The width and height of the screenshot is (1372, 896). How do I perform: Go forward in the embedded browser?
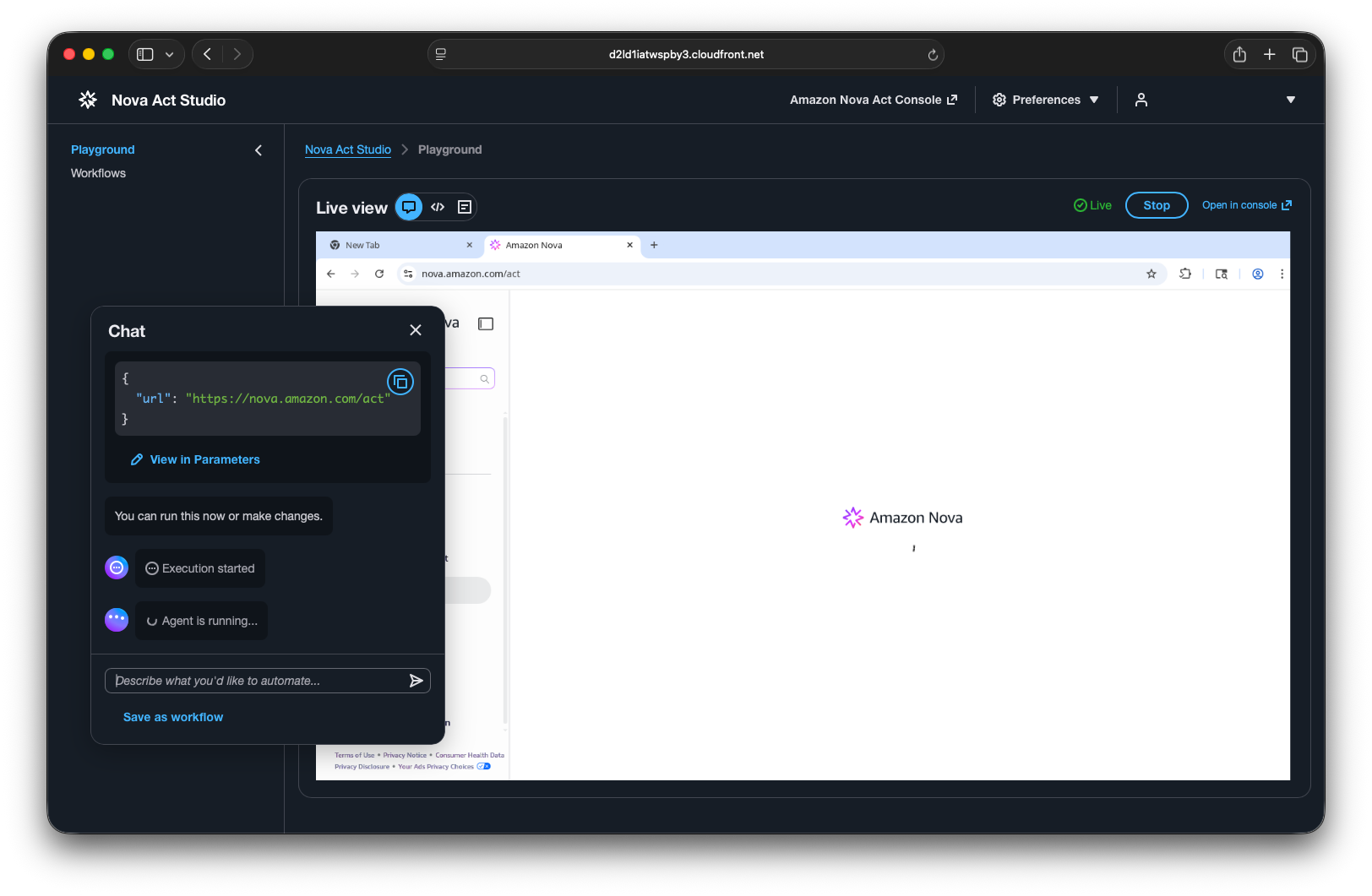[x=355, y=274]
